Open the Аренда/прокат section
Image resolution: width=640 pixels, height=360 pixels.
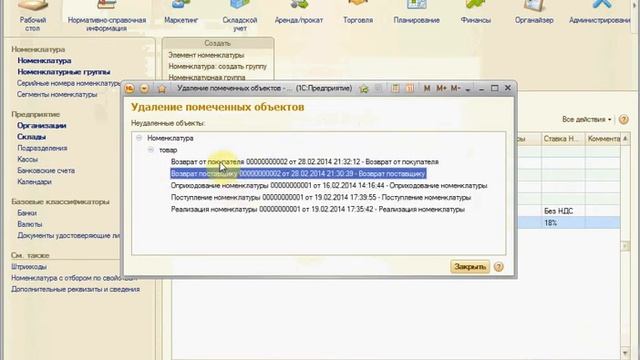(x=299, y=13)
